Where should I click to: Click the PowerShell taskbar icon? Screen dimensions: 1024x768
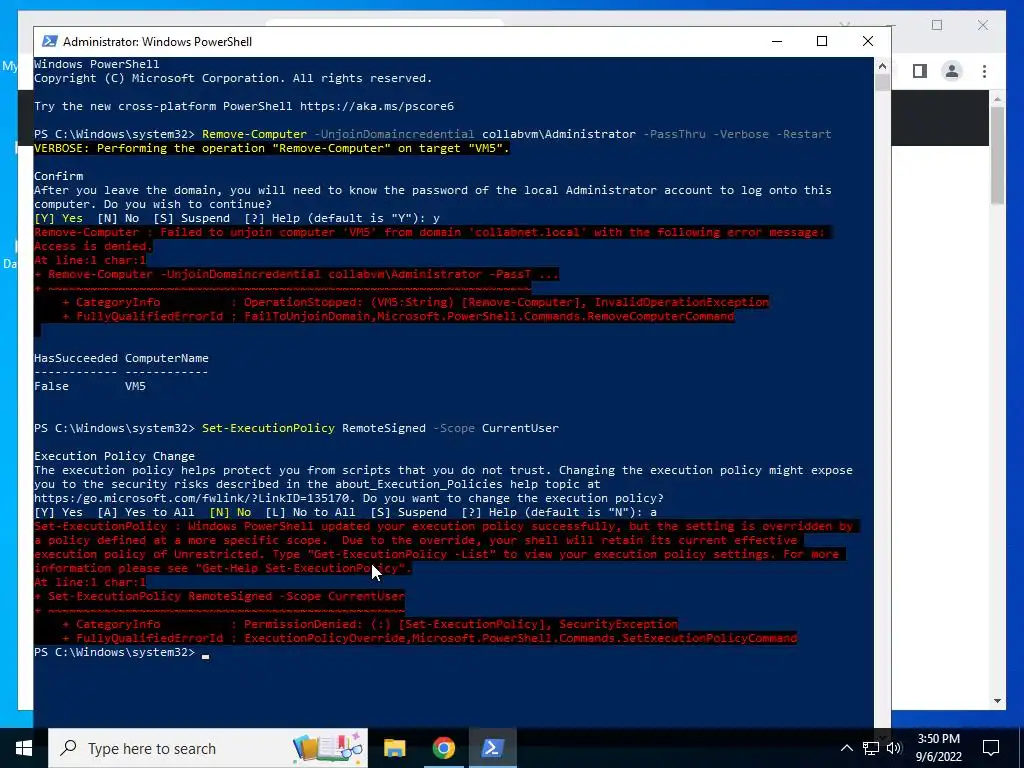(x=492, y=748)
